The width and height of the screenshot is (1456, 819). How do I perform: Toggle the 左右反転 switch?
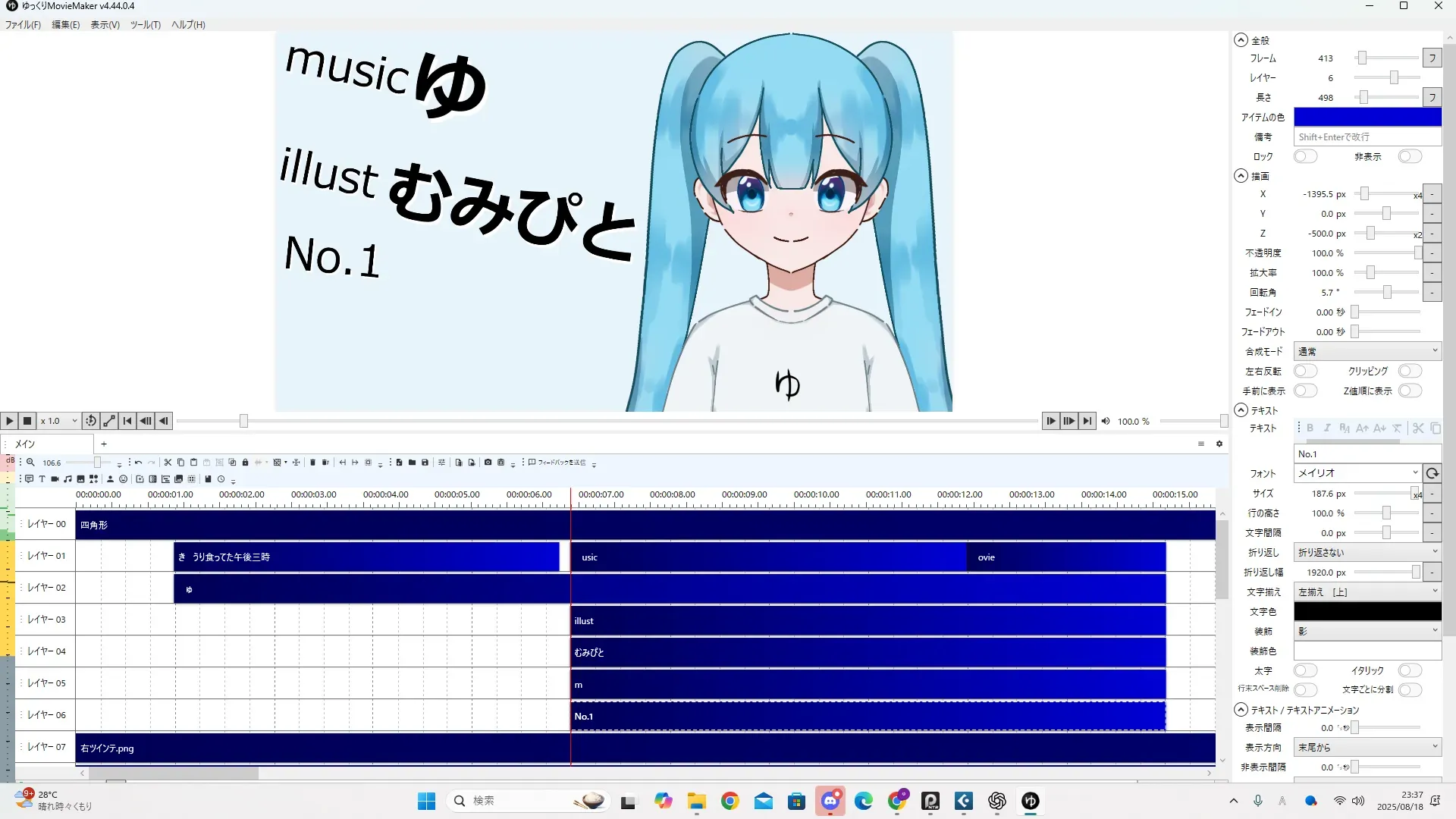1304,371
